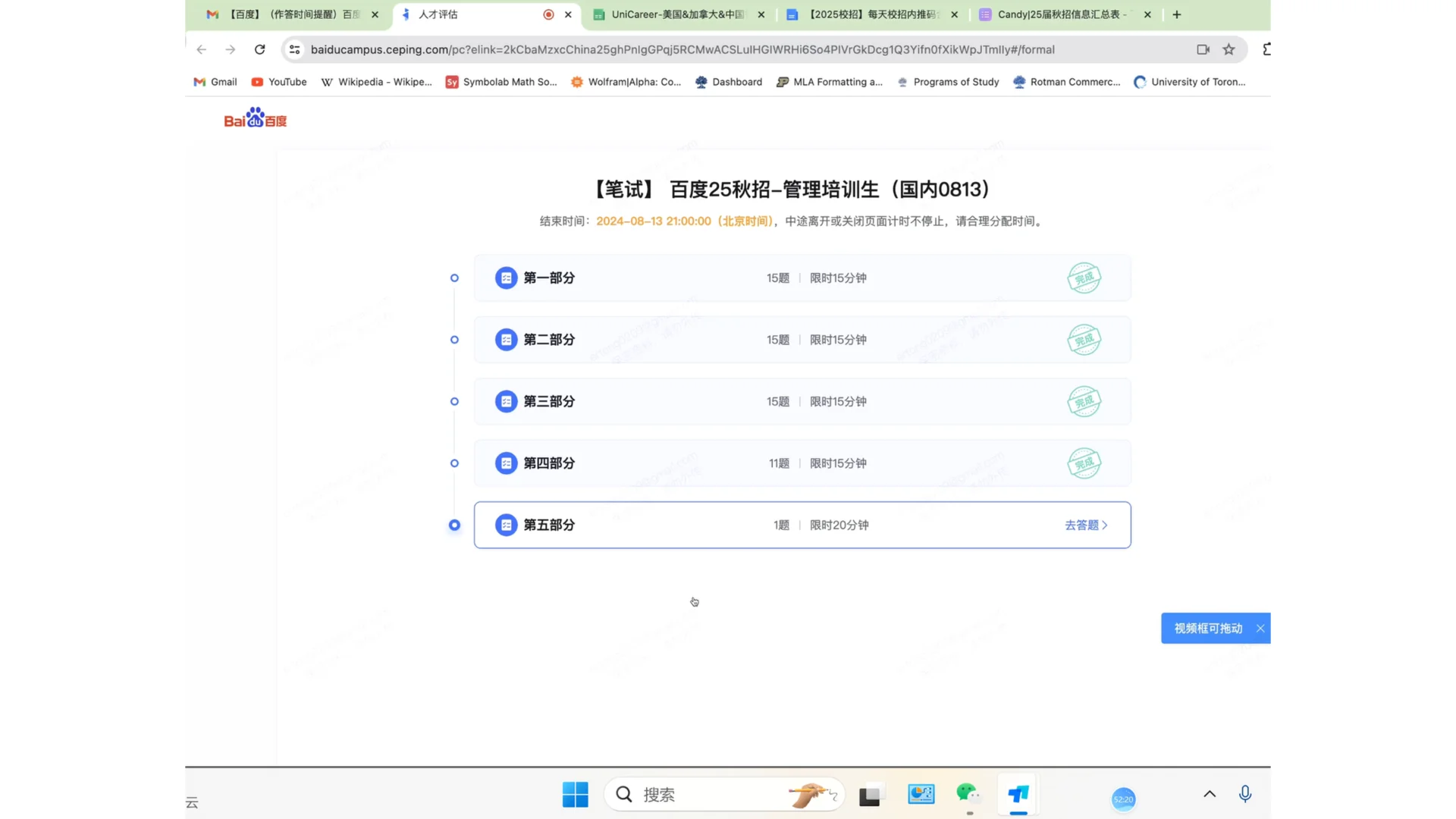Close the 【百度】 Gmail tab

375,14
